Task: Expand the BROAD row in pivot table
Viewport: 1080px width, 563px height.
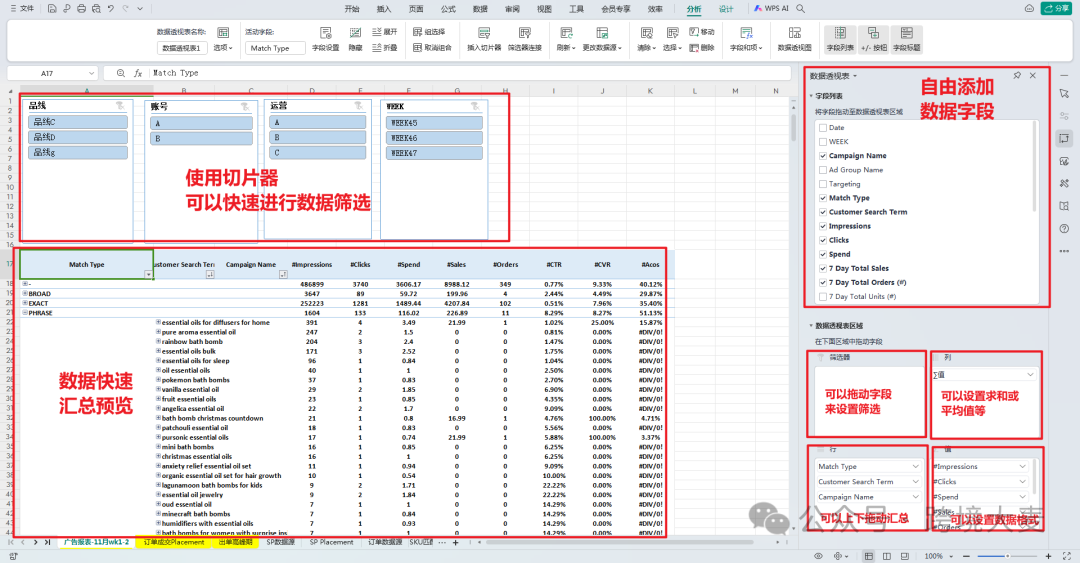Action: point(25,294)
